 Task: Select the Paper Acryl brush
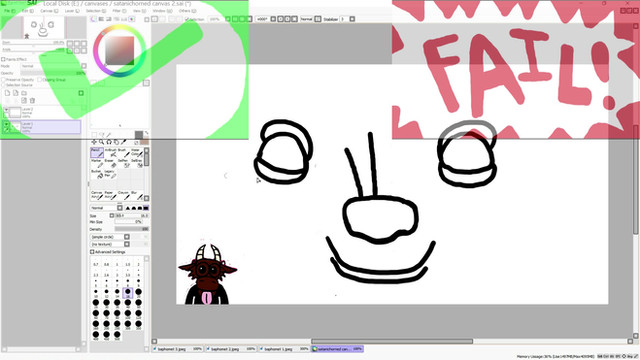(110, 195)
